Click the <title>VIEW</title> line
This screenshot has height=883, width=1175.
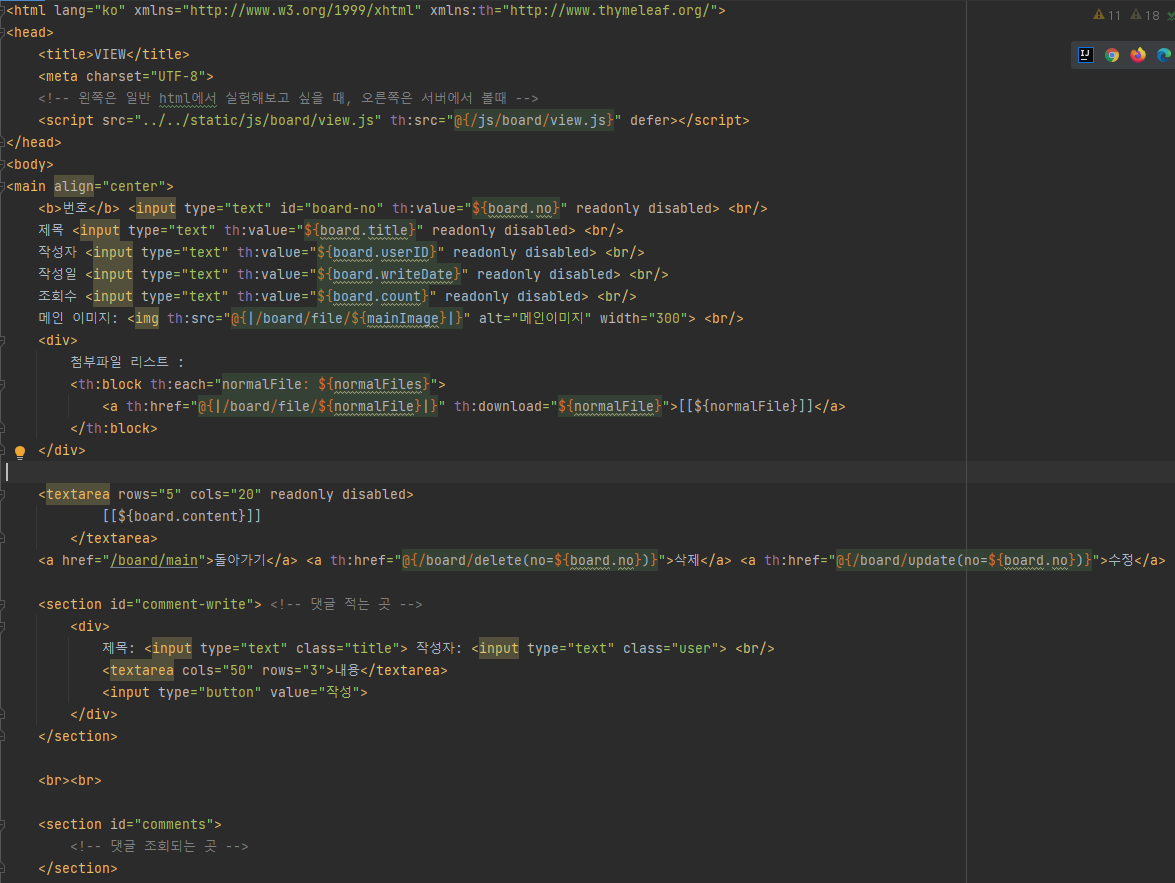[114, 55]
